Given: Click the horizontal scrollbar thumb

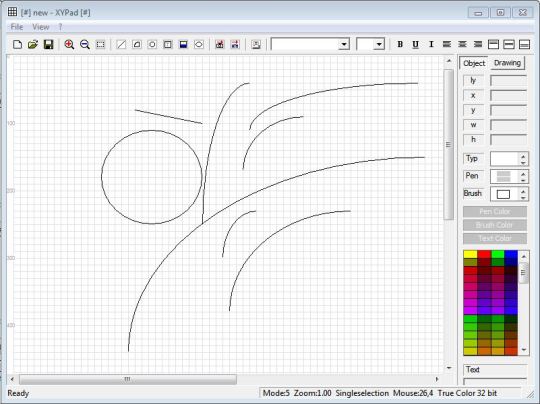Looking at the screenshot, I should [x=128, y=379].
